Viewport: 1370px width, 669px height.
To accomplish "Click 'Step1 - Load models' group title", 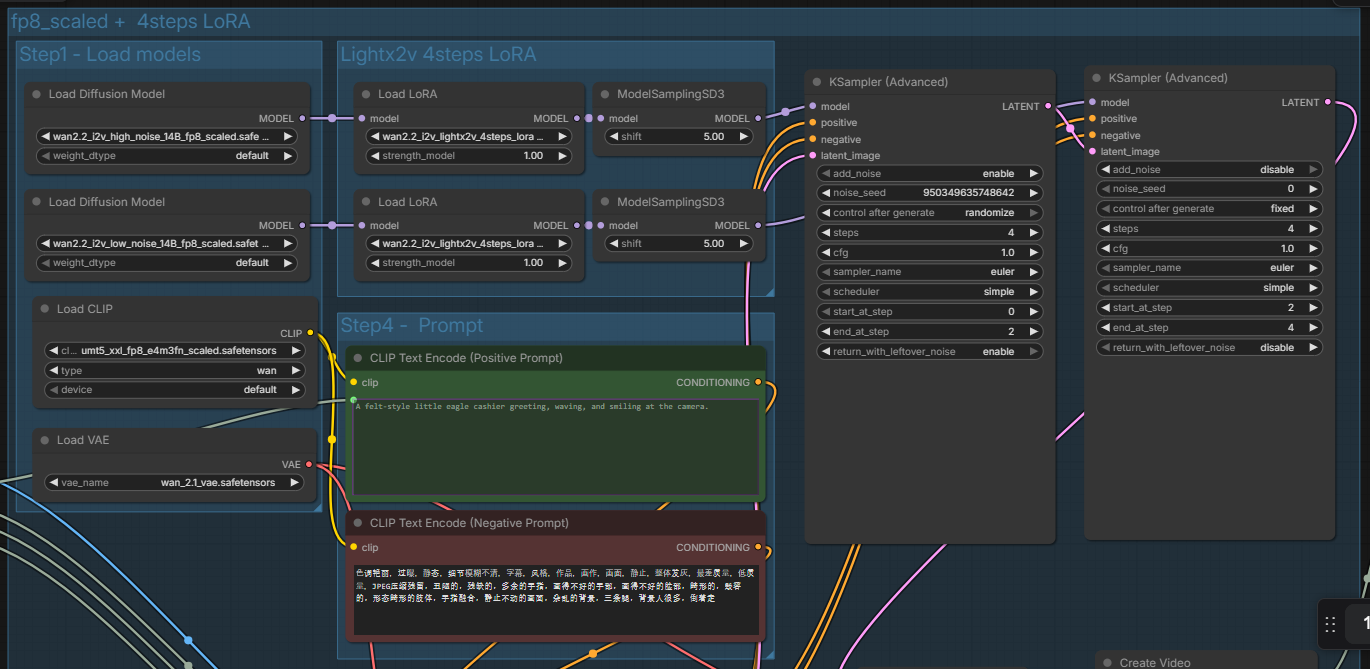I will click(x=110, y=54).
